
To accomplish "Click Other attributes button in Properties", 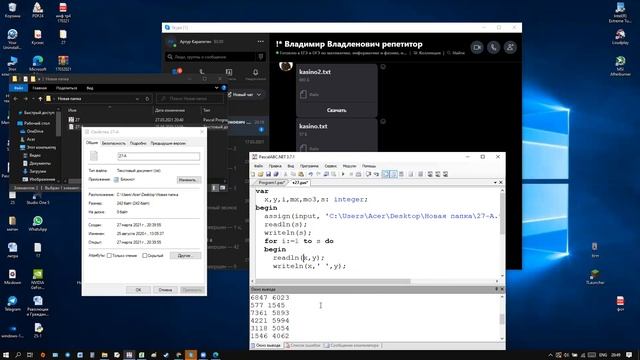I will (x=185, y=256).
